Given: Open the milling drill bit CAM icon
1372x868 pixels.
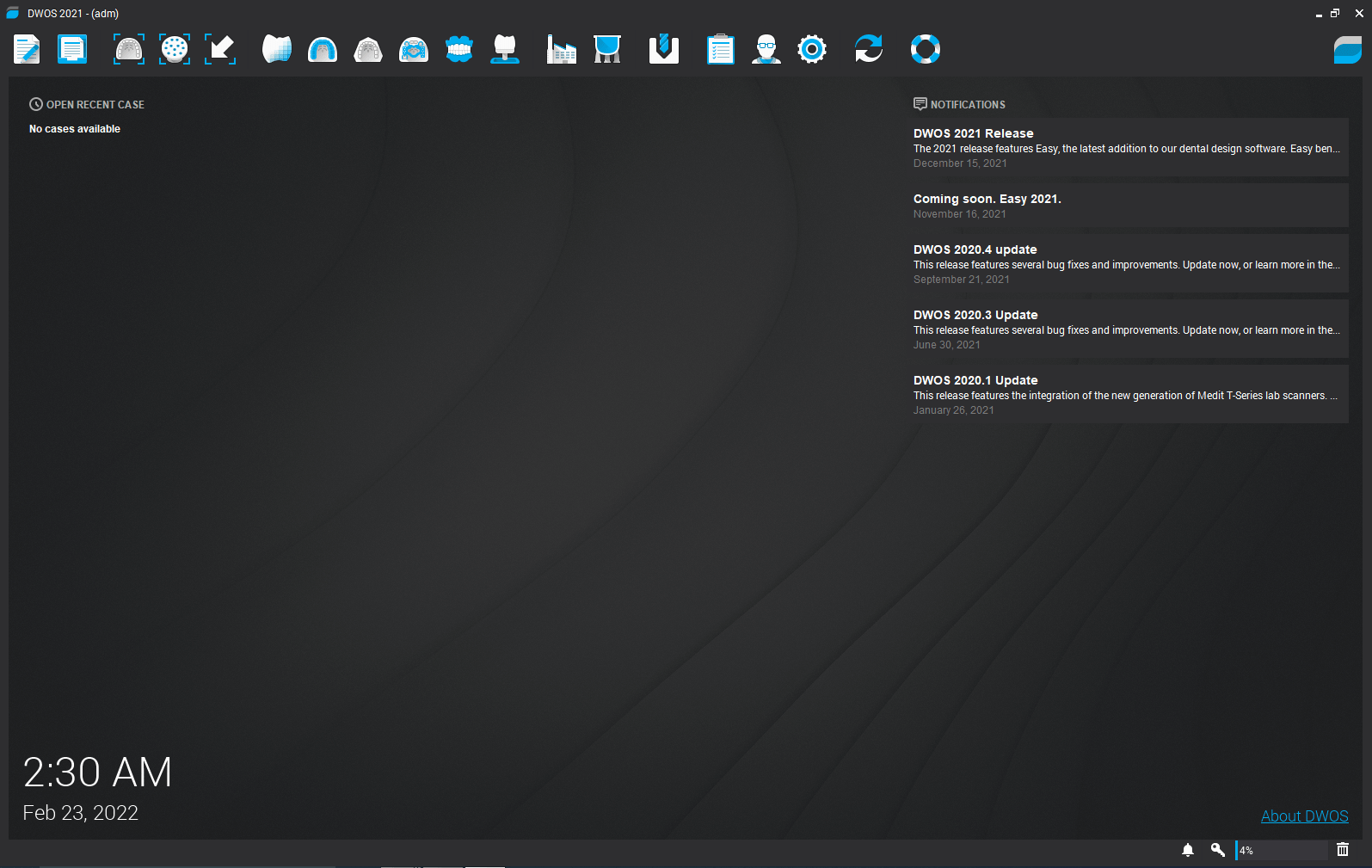Looking at the screenshot, I should 664,49.
